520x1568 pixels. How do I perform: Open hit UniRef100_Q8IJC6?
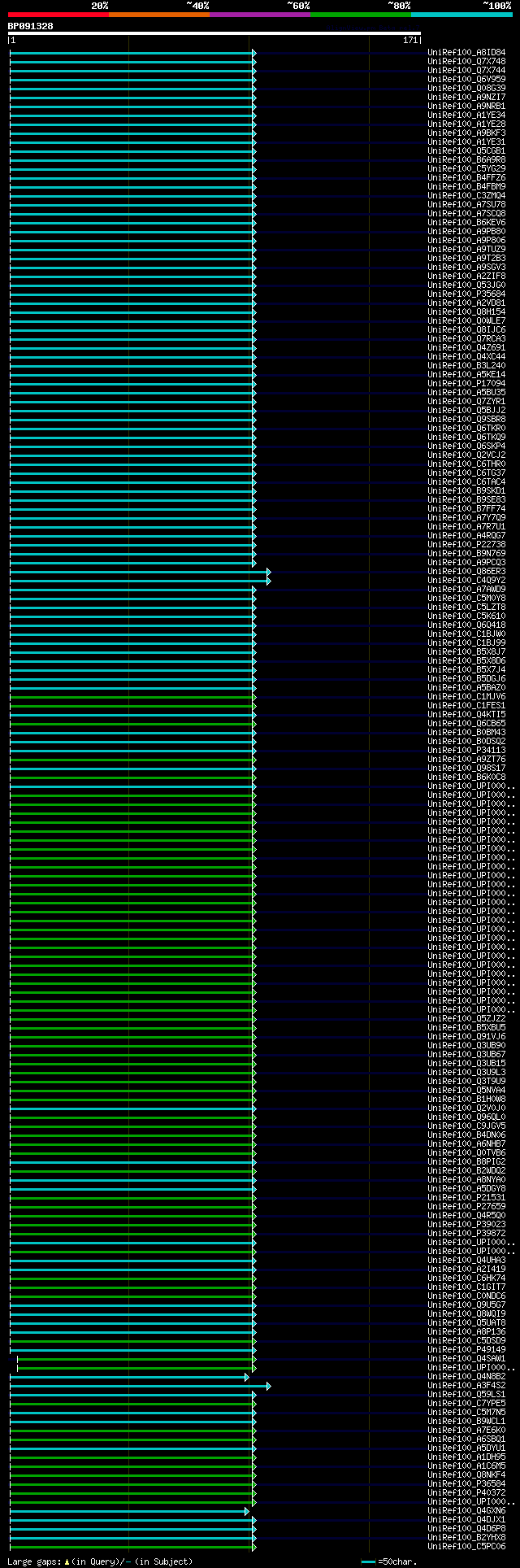click(x=466, y=329)
